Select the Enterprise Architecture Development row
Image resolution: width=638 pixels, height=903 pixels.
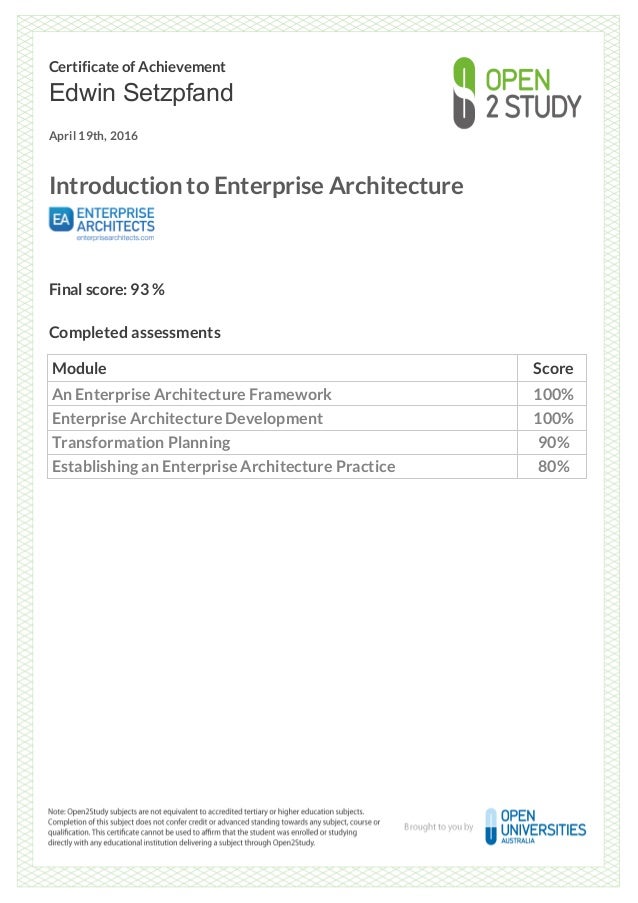[317, 418]
